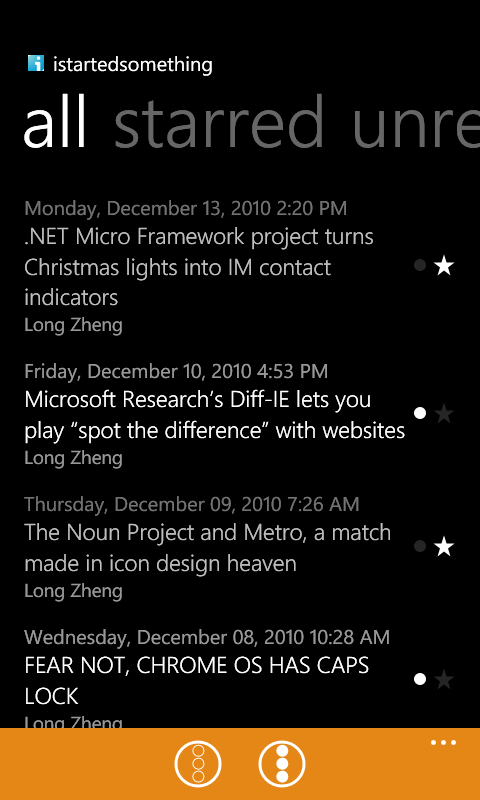The width and height of the screenshot is (480, 800).
Task: Toggle read dot on .NET Micro Framework article
Action: click(420, 265)
